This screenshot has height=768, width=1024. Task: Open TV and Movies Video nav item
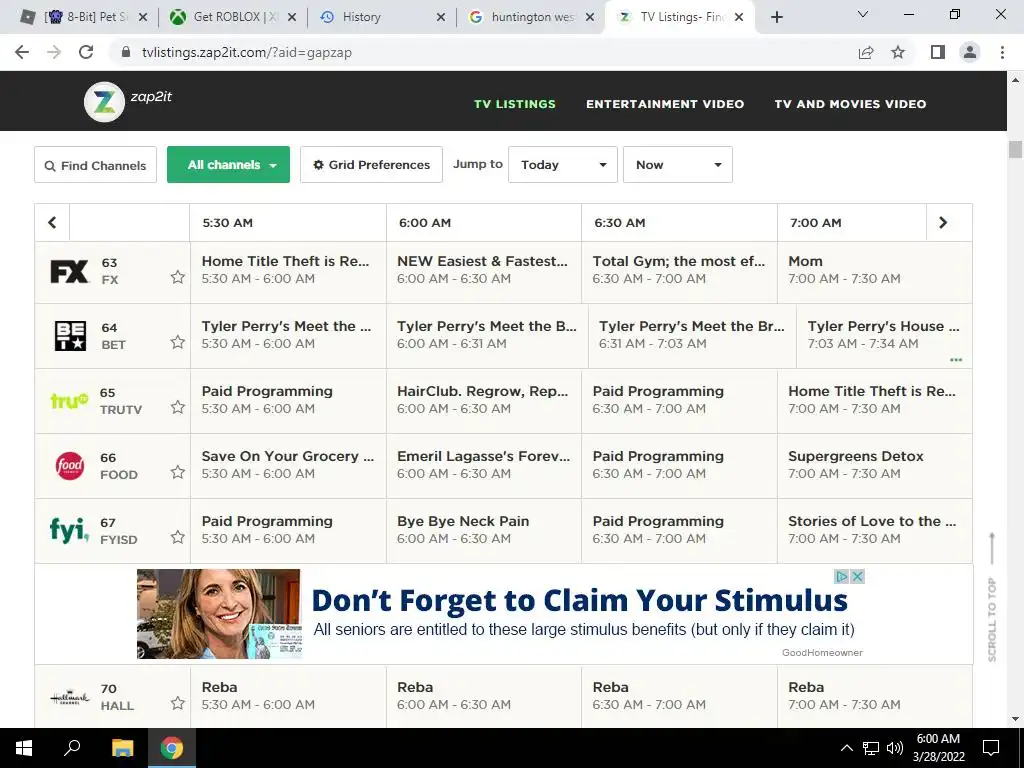click(850, 104)
